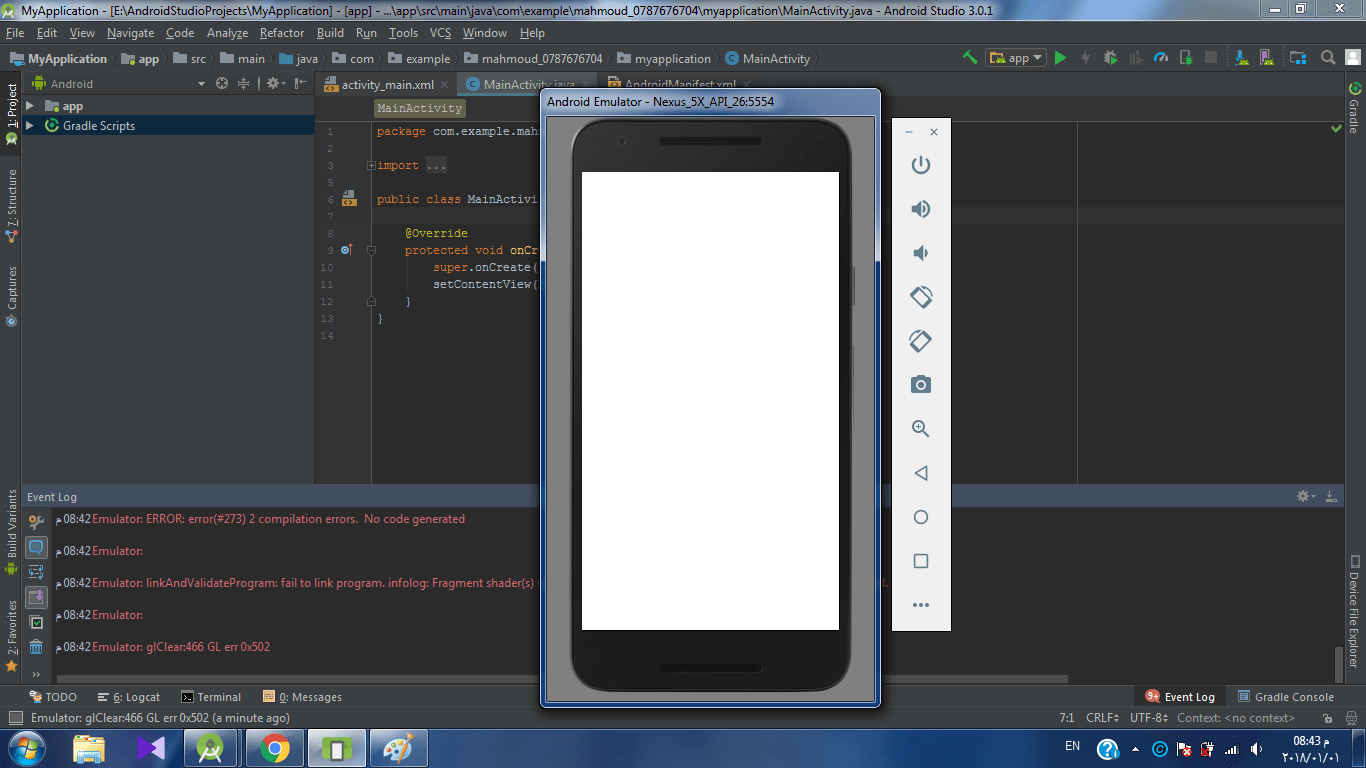Tap the emulator Overview square button

click(x=921, y=561)
